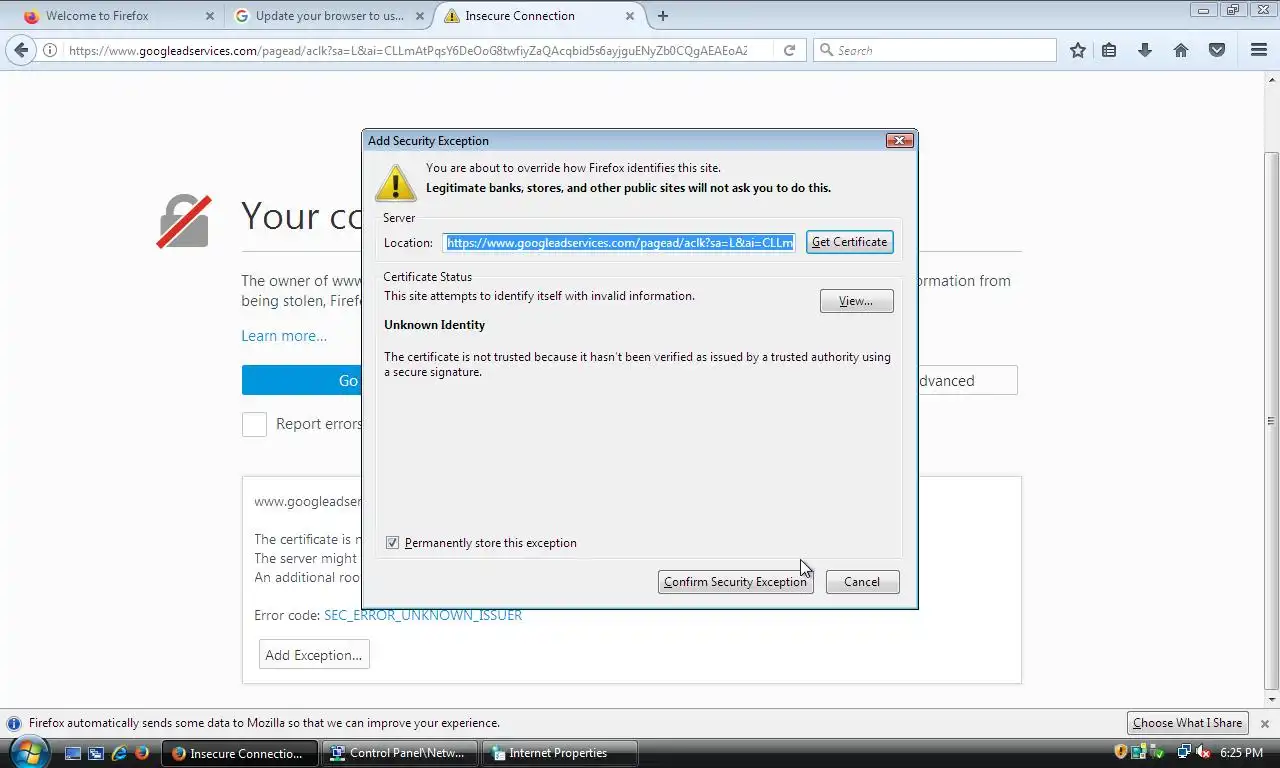
Task: Switch to Internet Properties taskbar window
Action: click(x=560, y=753)
